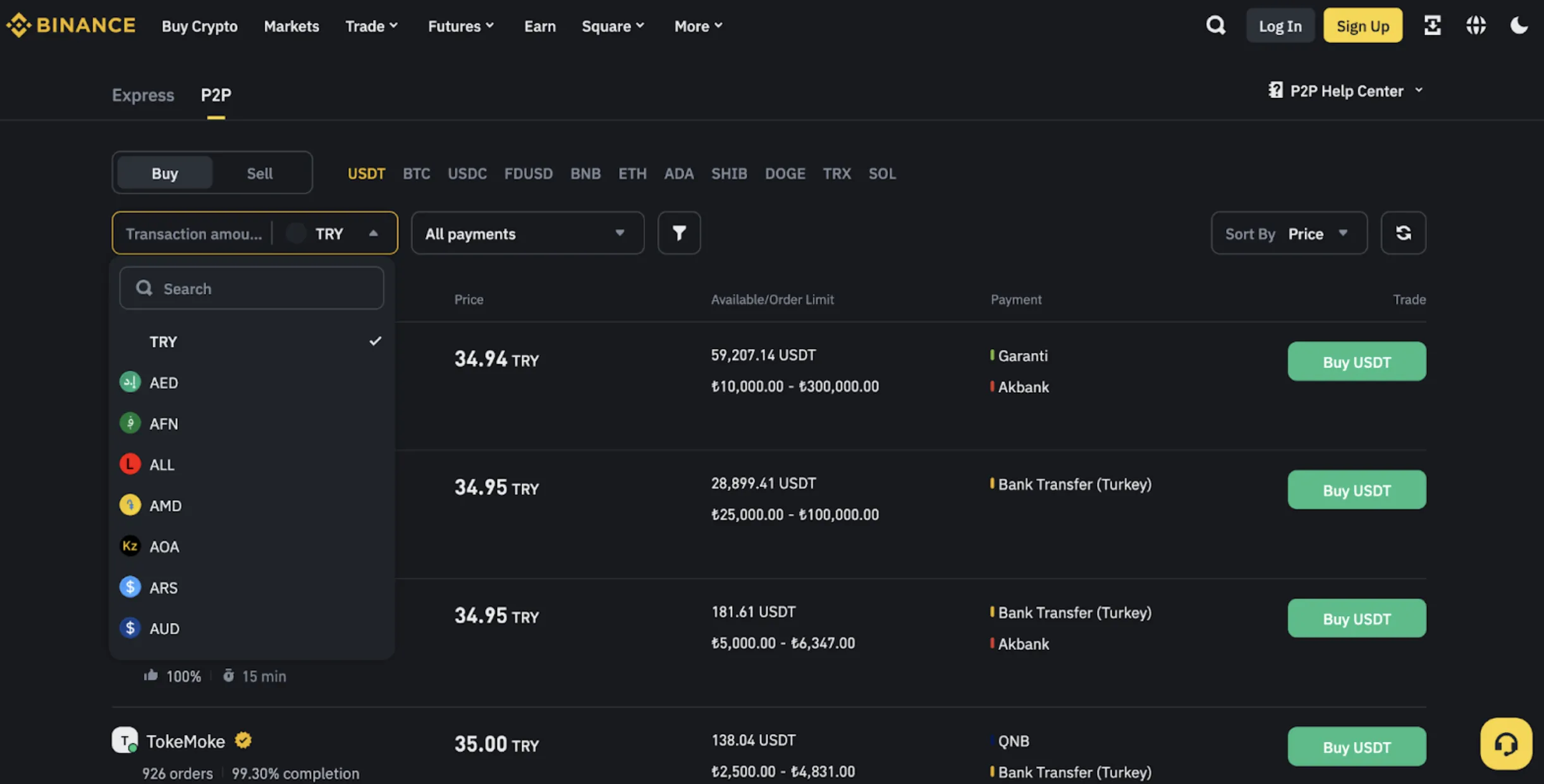This screenshot has height=784, width=1544.
Task: Select the BNB coin tab
Action: [585, 173]
